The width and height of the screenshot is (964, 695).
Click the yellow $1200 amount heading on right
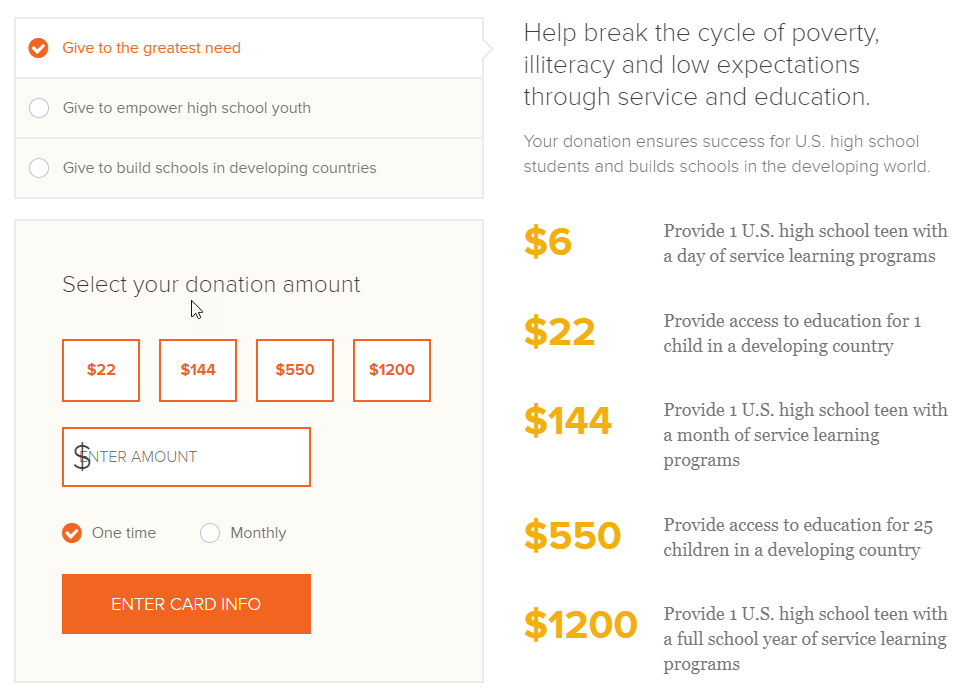click(x=580, y=625)
